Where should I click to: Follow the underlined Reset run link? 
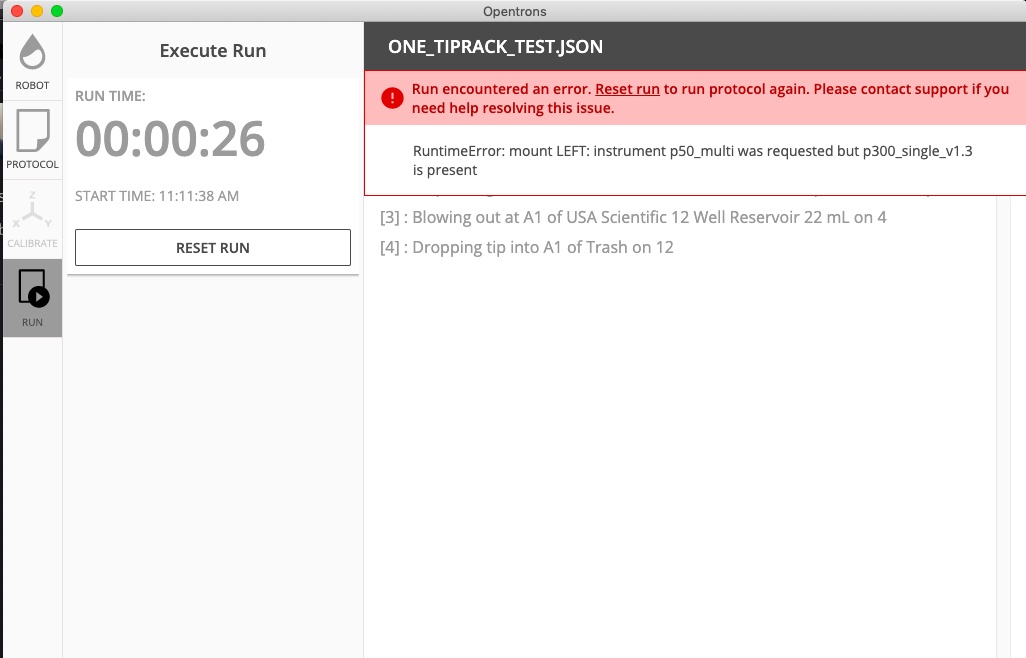627,89
